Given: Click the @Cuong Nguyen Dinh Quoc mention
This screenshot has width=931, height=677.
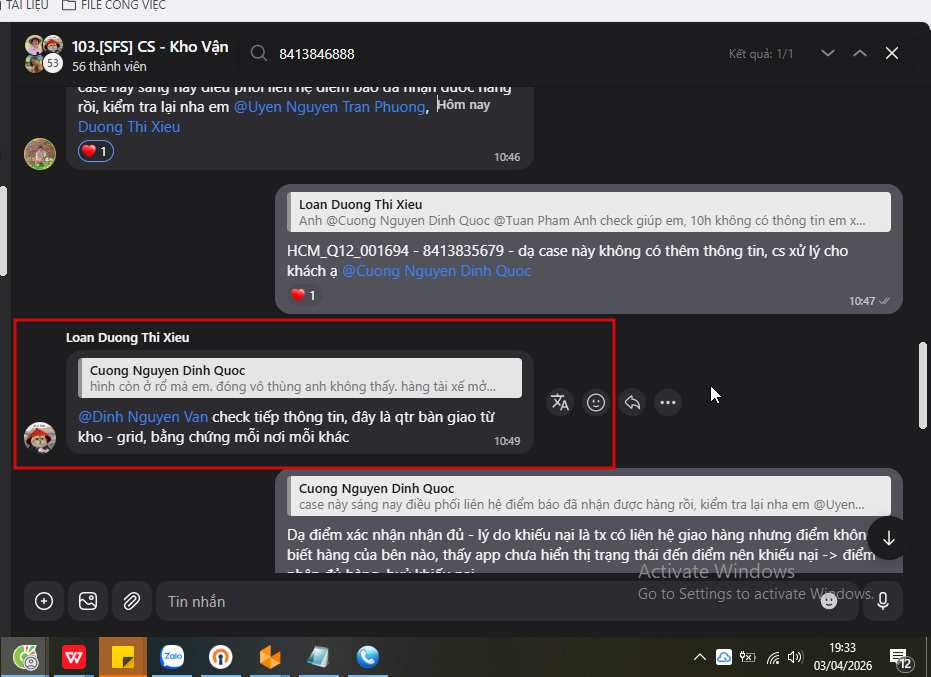Looking at the screenshot, I should coord(436,271).
